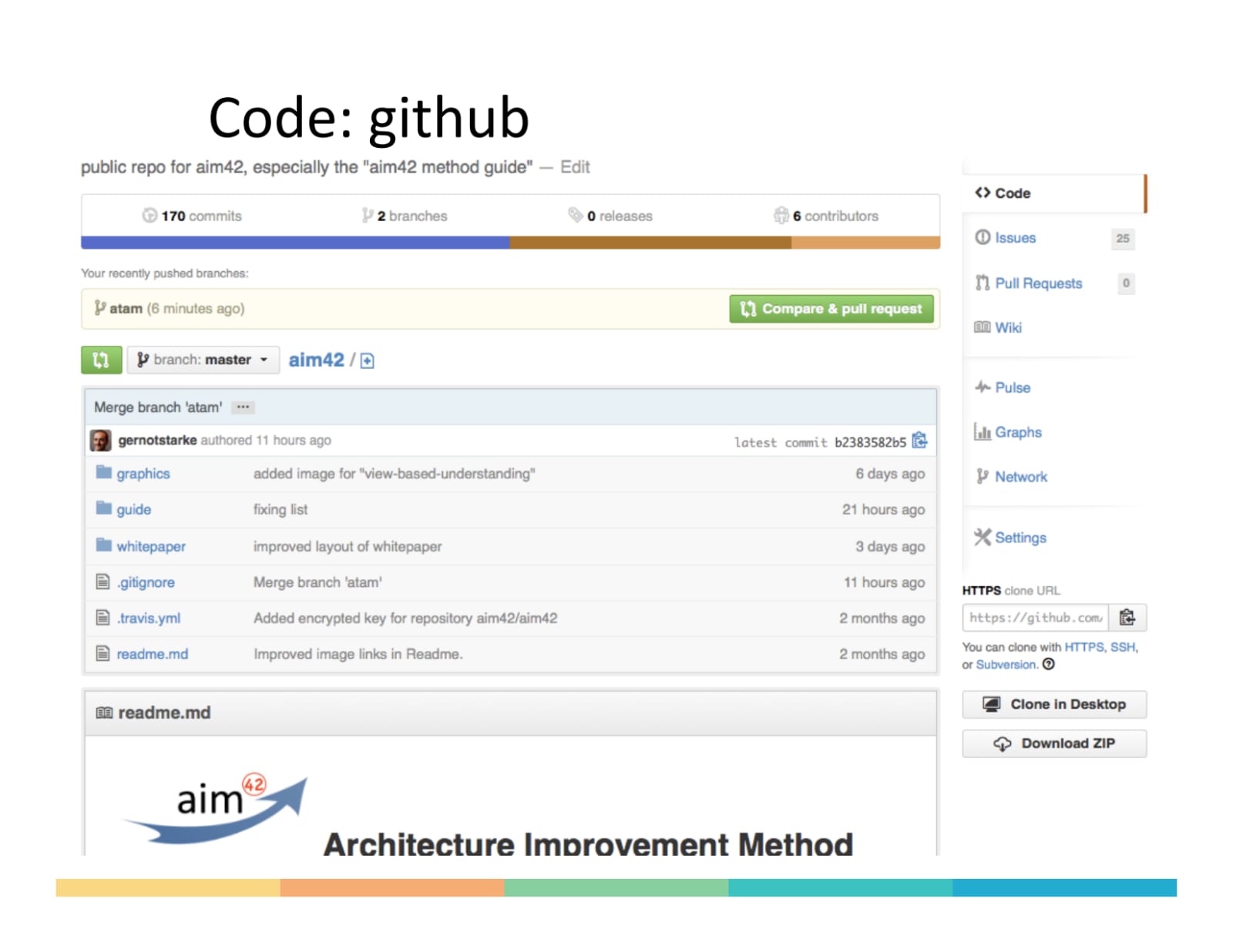Click the clone URL help question icon
The image size is (1233, 952).
pyautogui.click(x=1048, y=664)
